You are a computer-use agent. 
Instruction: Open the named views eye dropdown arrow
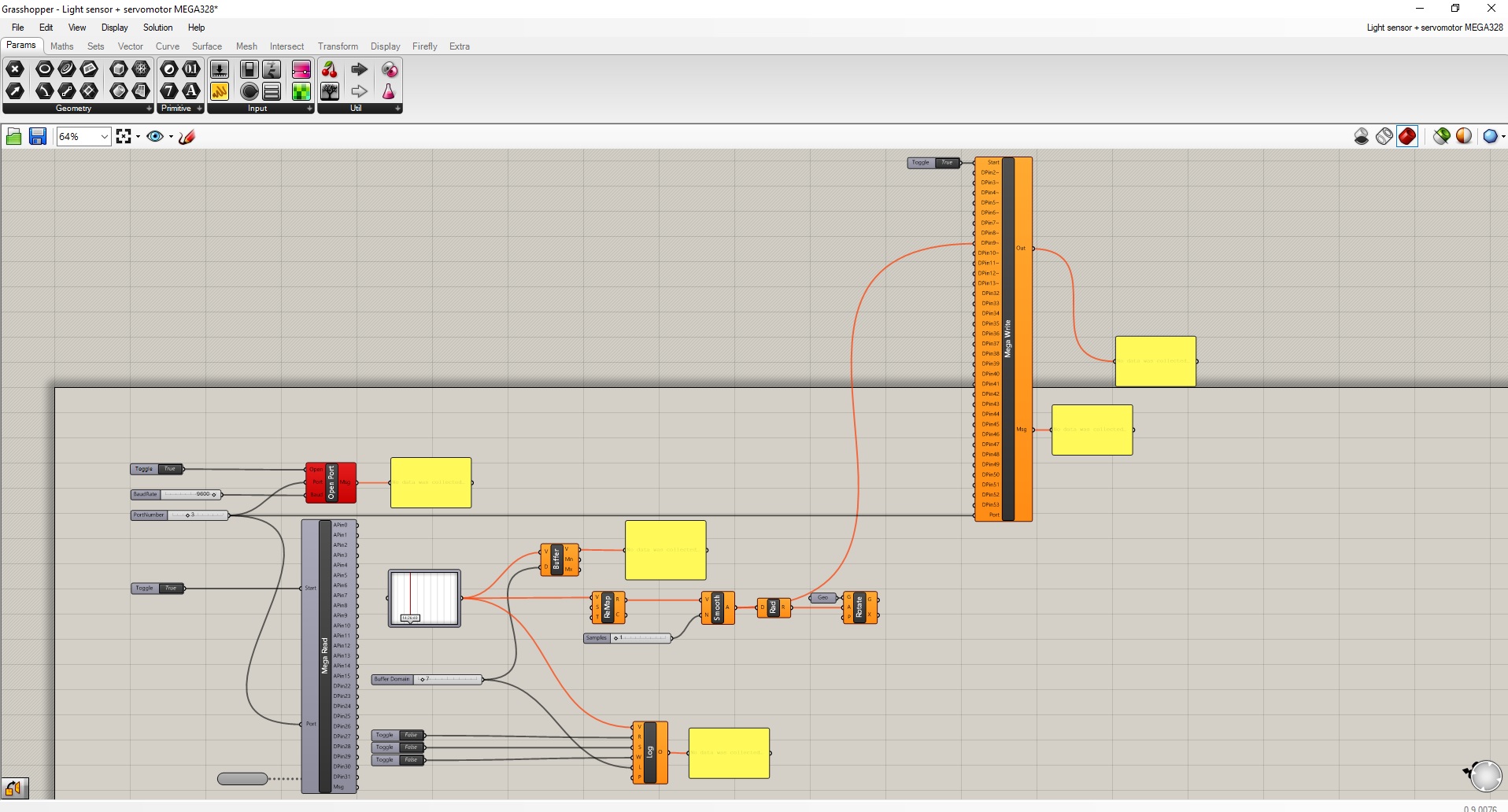click(171, 137)
